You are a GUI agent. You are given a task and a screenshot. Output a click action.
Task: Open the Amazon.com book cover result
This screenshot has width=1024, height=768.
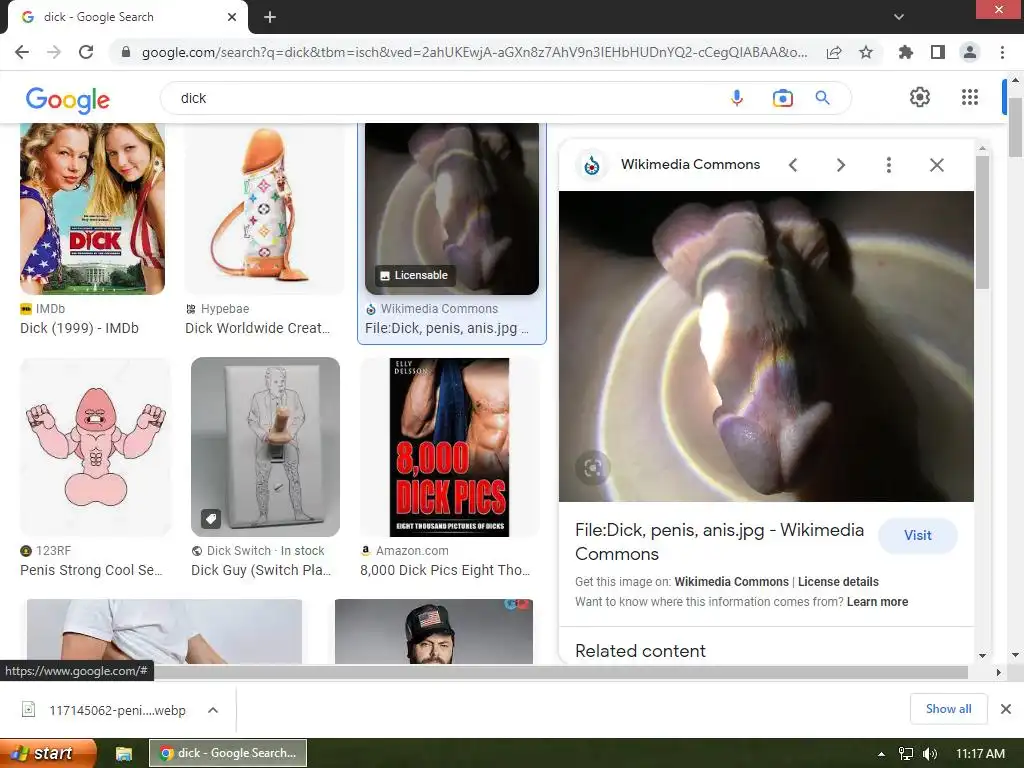(449, 447)
